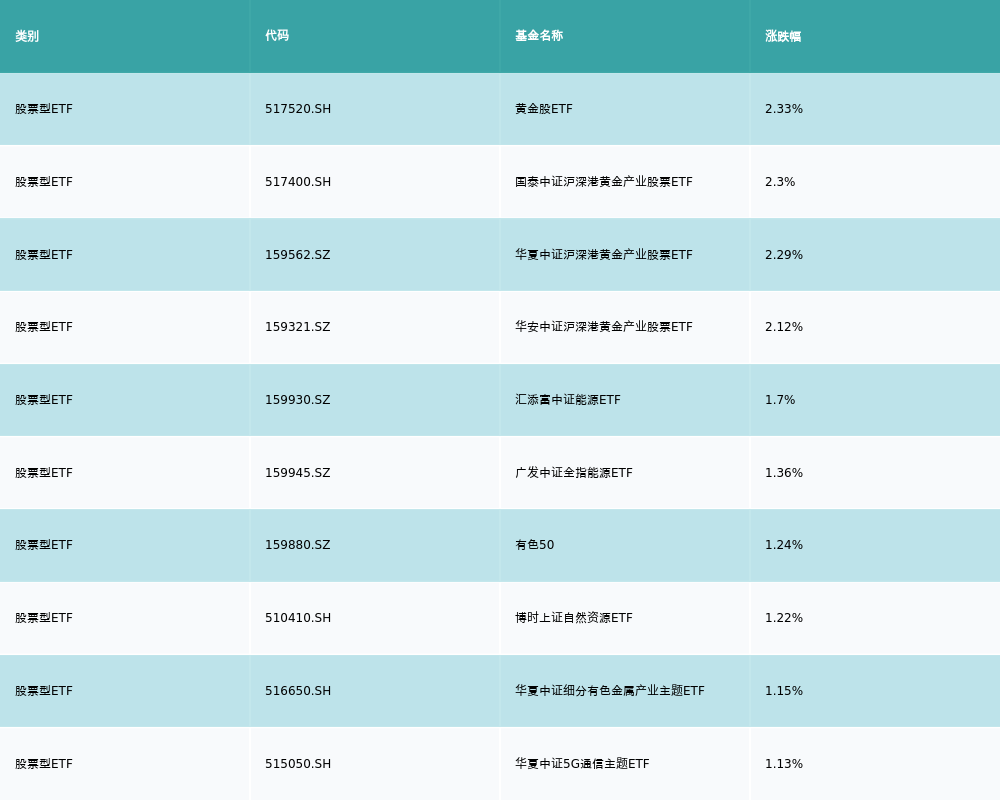This screenshot has height=800, width=1000.
Task: Click the 有色50 fund name
Action: (x=535, y=545)
